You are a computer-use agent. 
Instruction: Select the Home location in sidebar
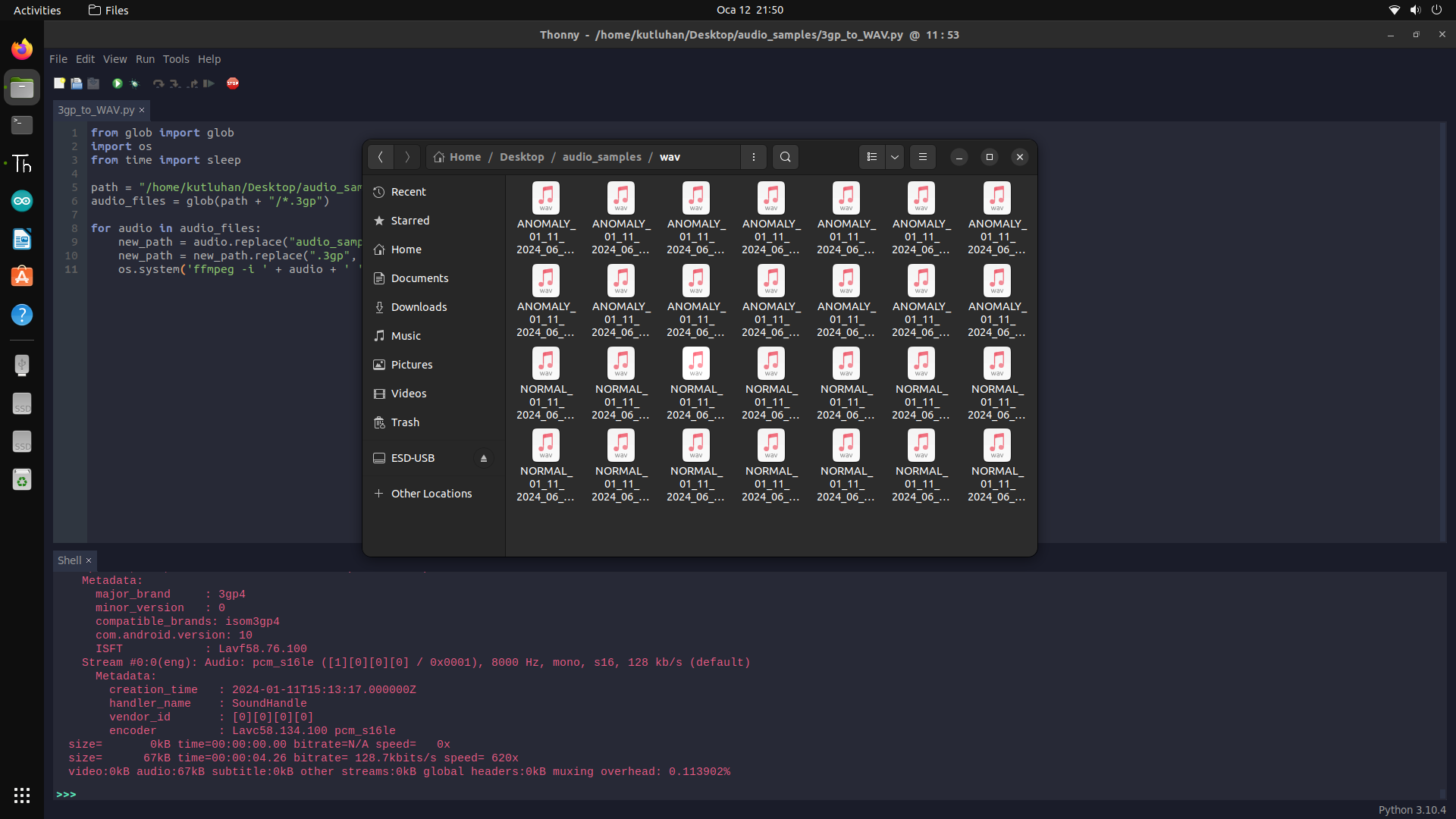click(407, 249)
